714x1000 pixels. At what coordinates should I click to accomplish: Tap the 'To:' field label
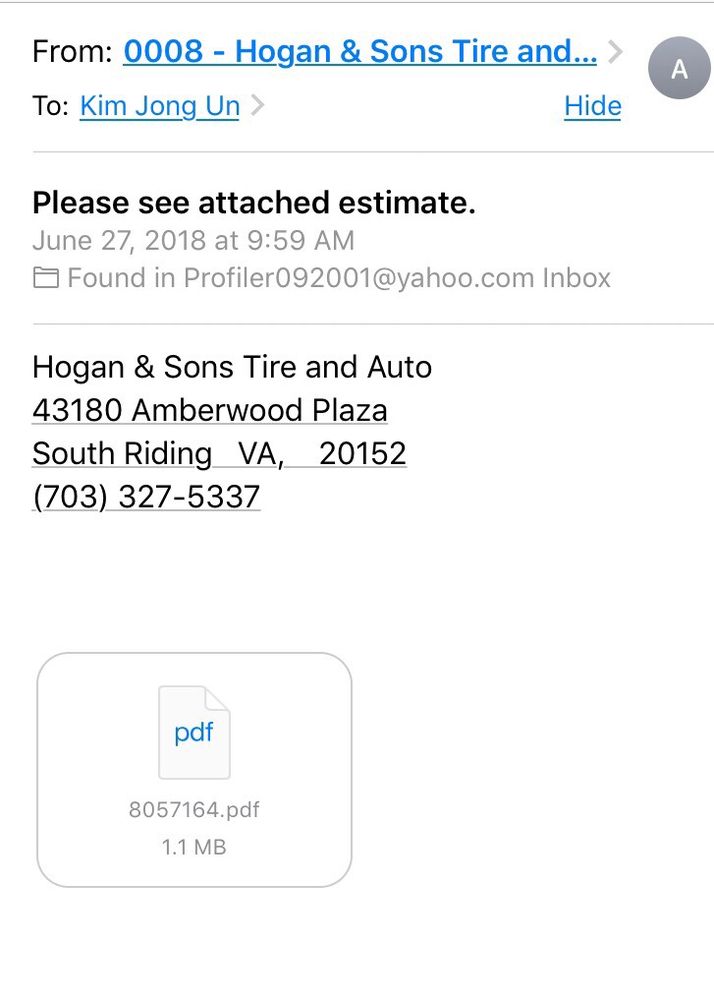(50, 106)
